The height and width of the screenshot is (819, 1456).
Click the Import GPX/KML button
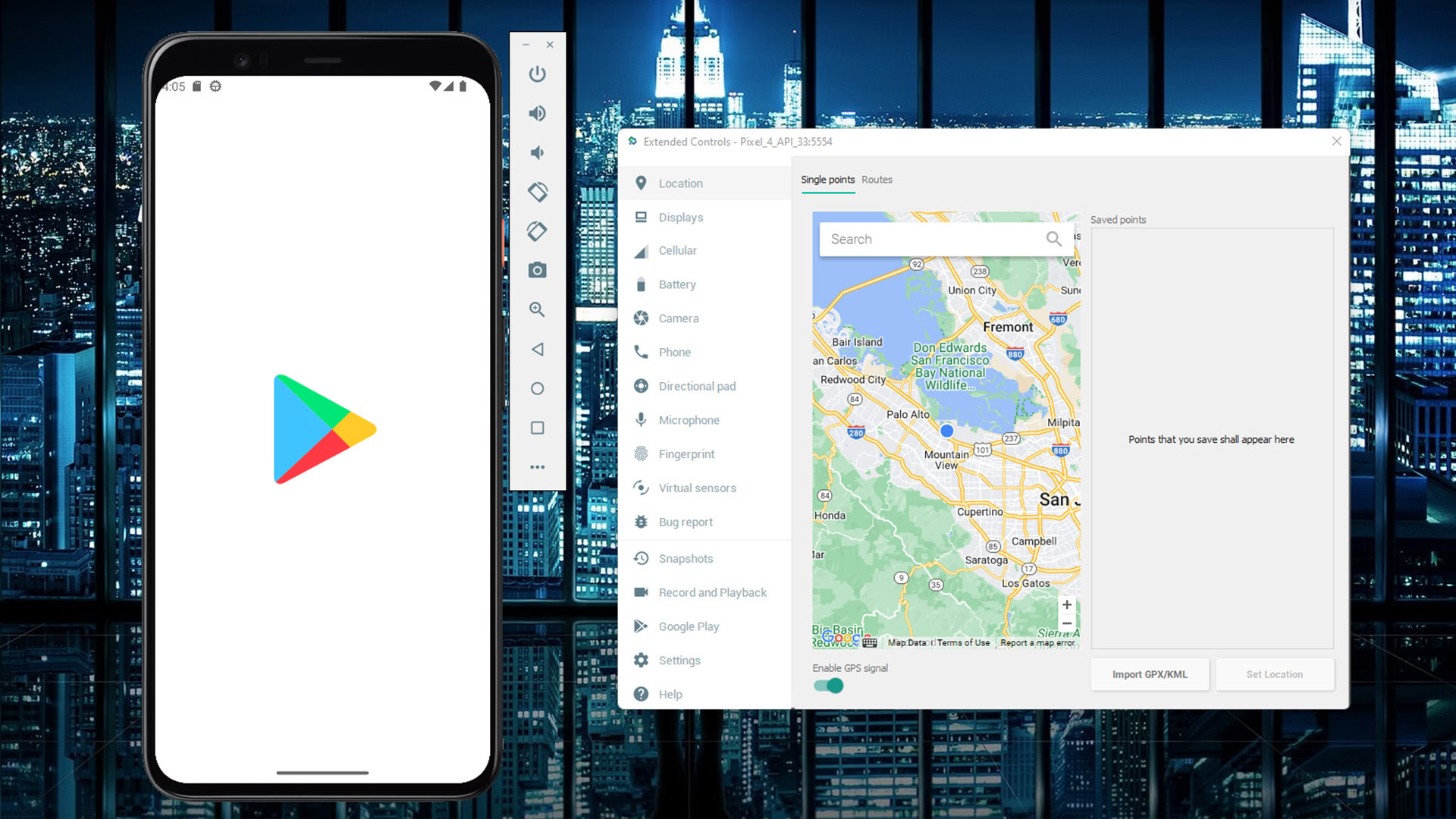point(1149,674)
